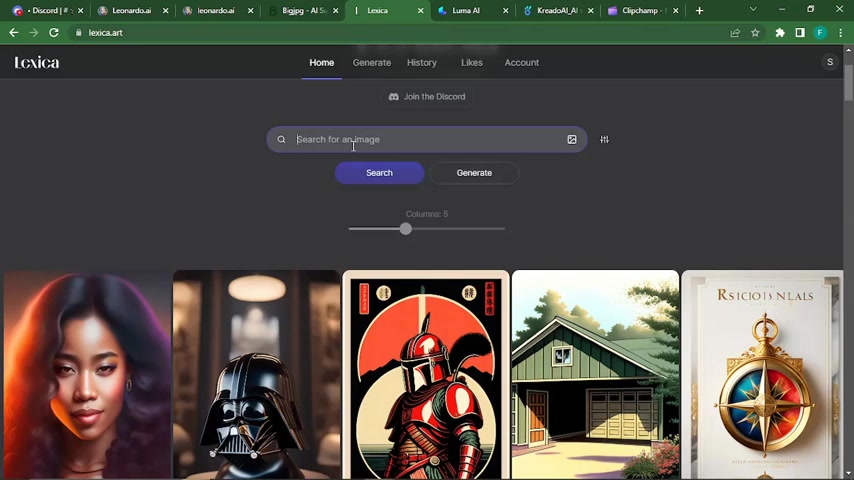Image resolution: width=854 pixels, height=480 pixels.
Task: Close the Clipchamp tab
Action: click(x=675, y=10)
